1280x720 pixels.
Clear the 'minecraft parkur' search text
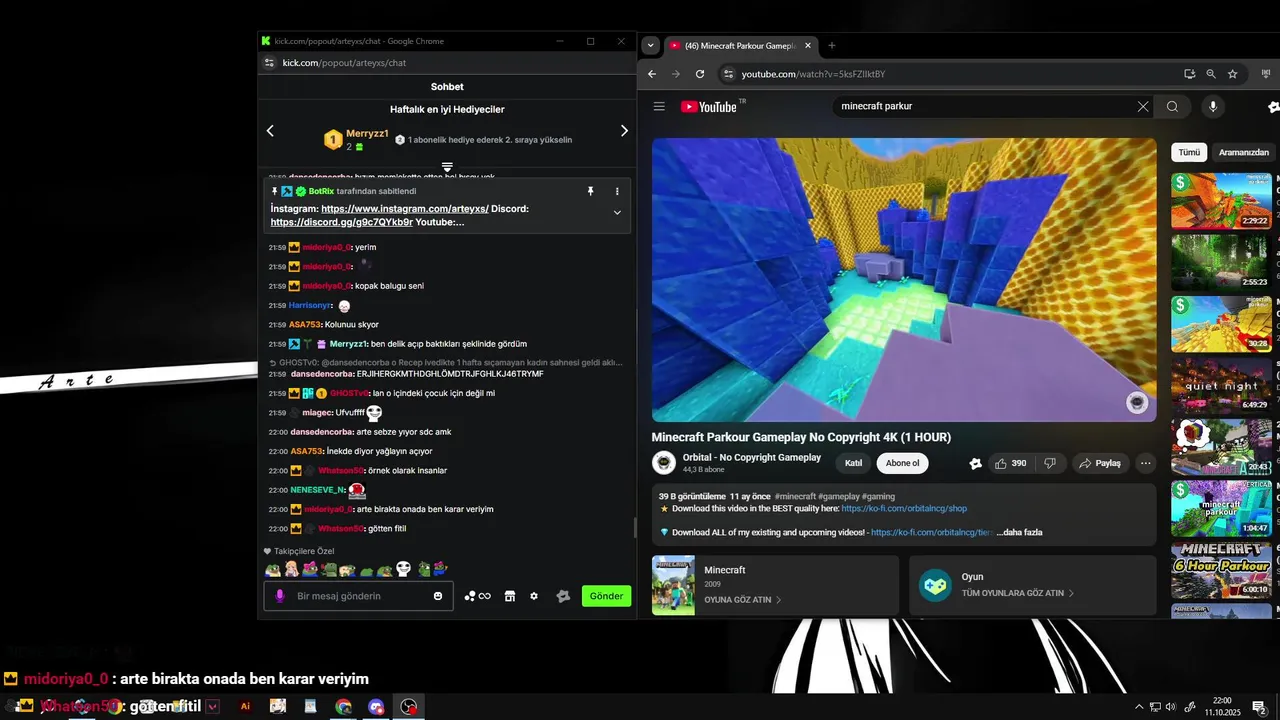(1143, 107)
